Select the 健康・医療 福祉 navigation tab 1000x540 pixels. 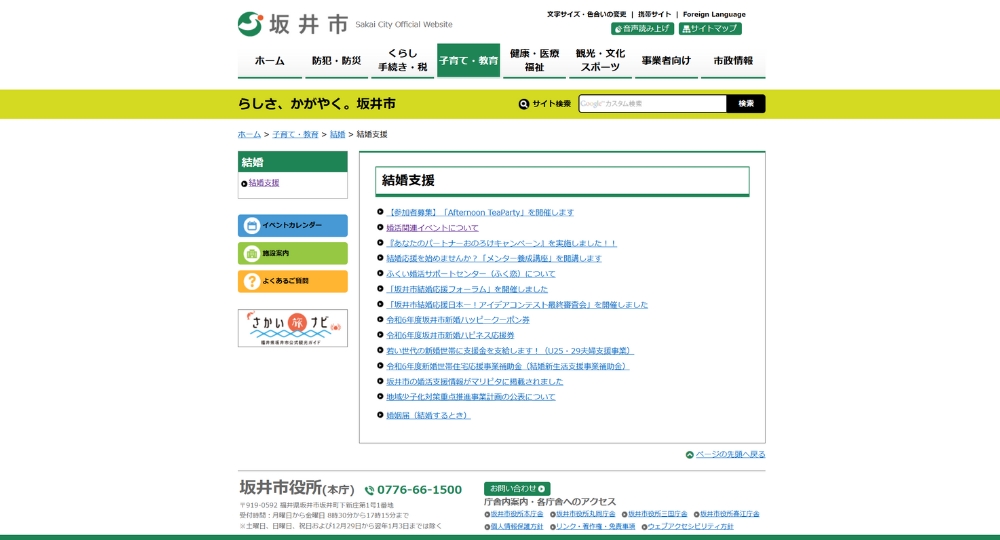pos(534,60)
